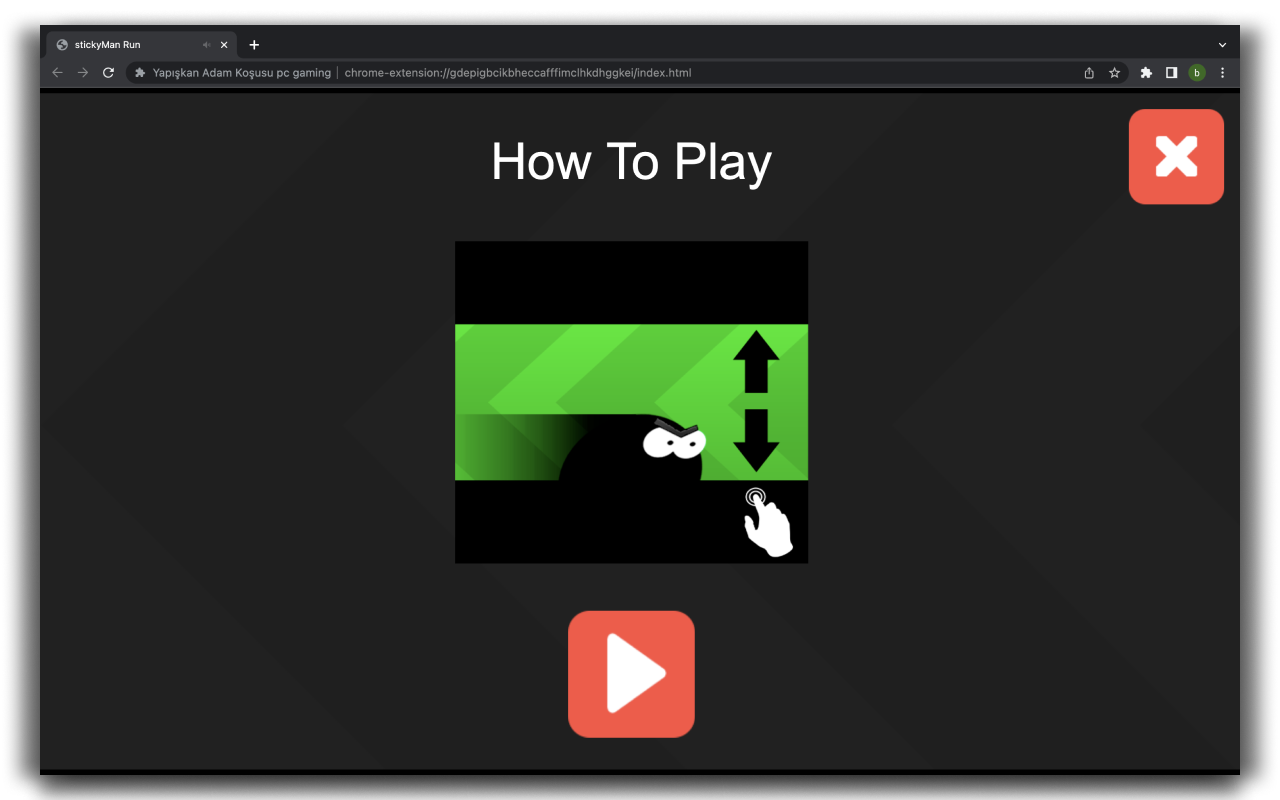Click the profile avatar circle labeled b
This screenshot has width=1280, height=800.
1197,72
